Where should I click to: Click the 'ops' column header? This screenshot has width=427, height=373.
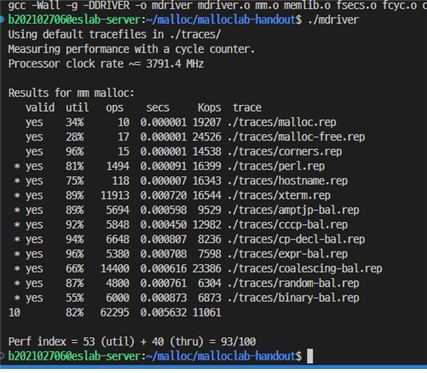(115, 108)
